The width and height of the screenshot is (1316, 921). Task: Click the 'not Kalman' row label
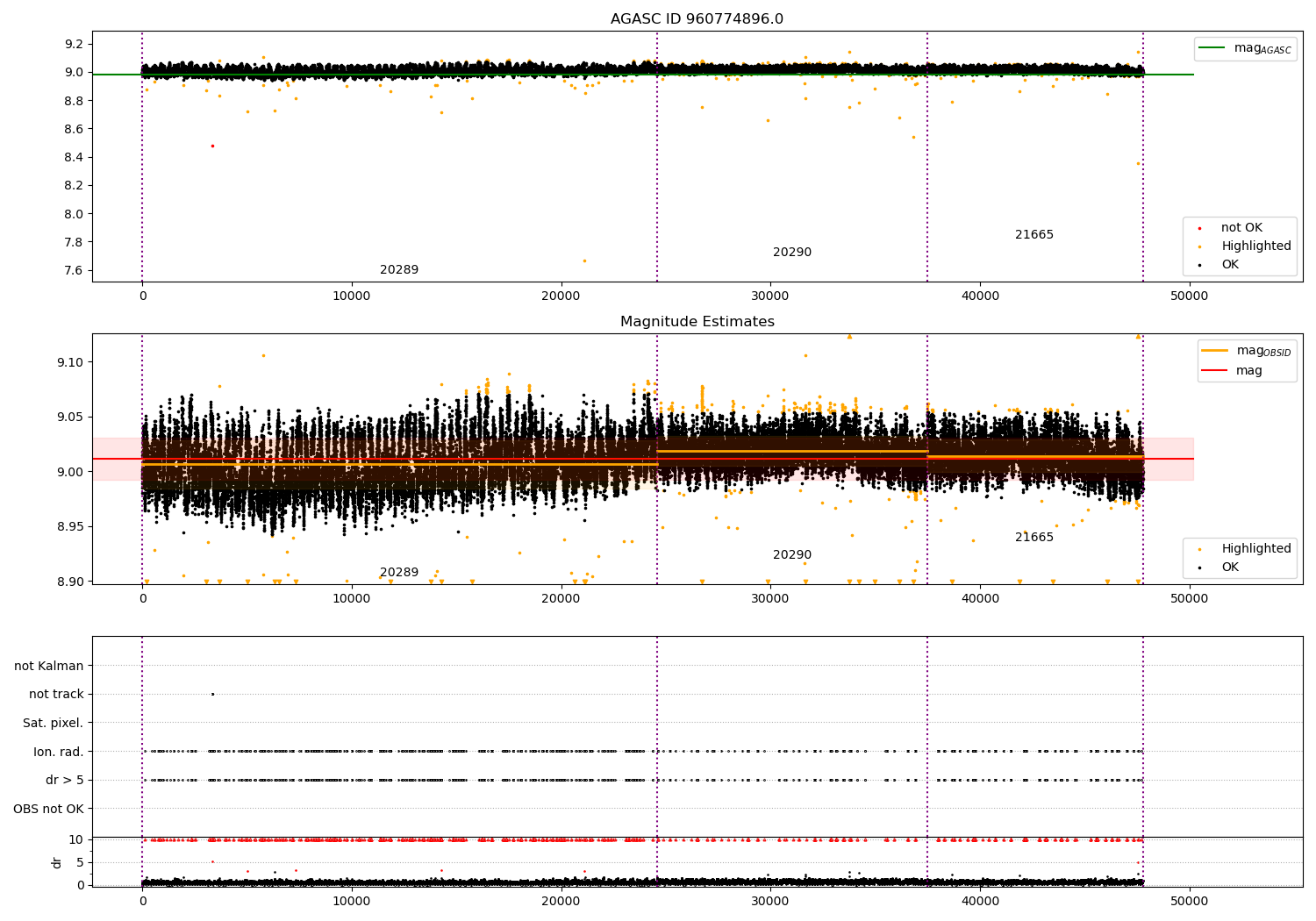coord(49,667)
